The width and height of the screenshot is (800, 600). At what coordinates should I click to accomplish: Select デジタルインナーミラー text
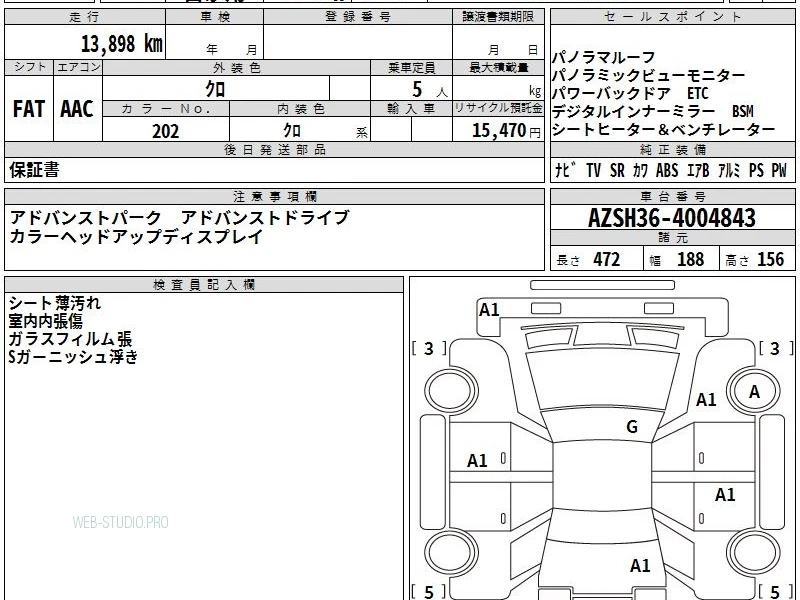(634, 111)
